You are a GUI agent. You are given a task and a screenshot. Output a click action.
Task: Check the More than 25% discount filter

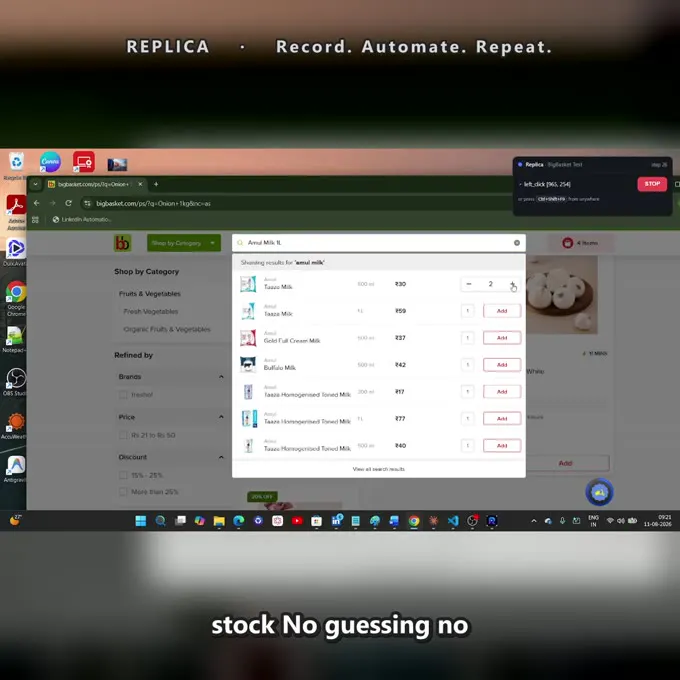pyautogui.click(x=123, y=492)
